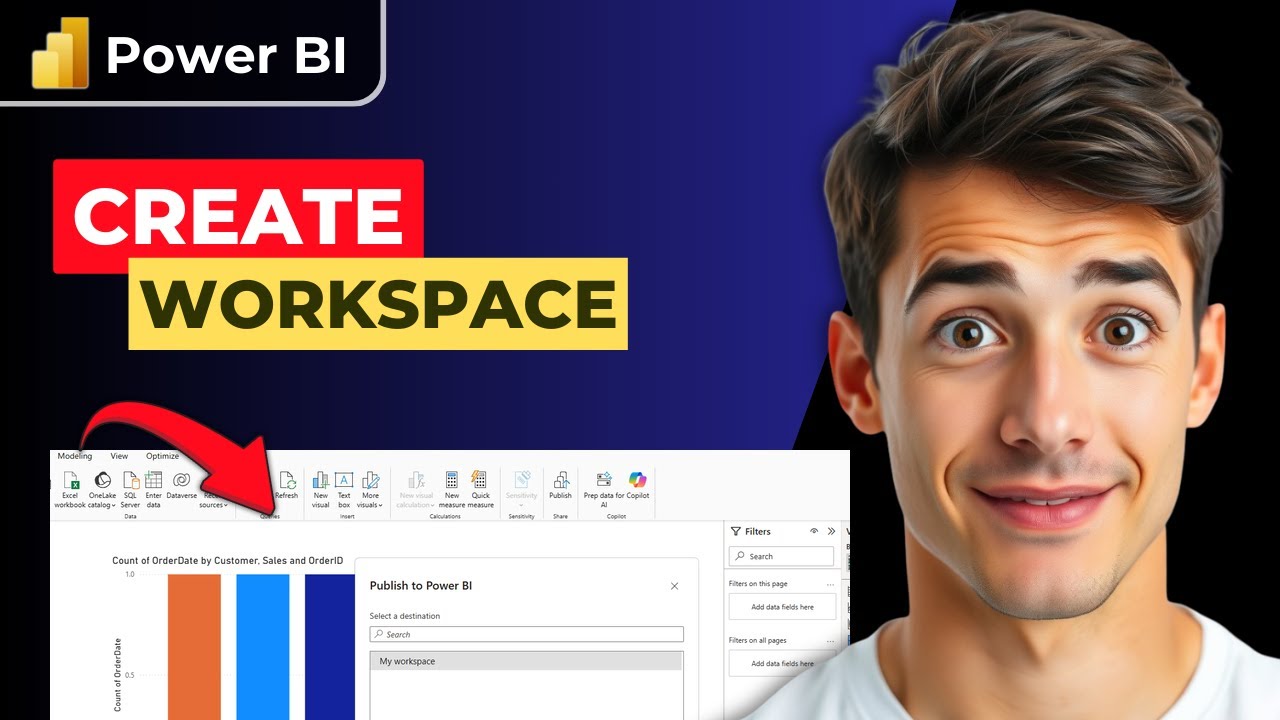Click the Filters pane Search box
This screenshot has width=1280, height=720.
coord(781,556)
